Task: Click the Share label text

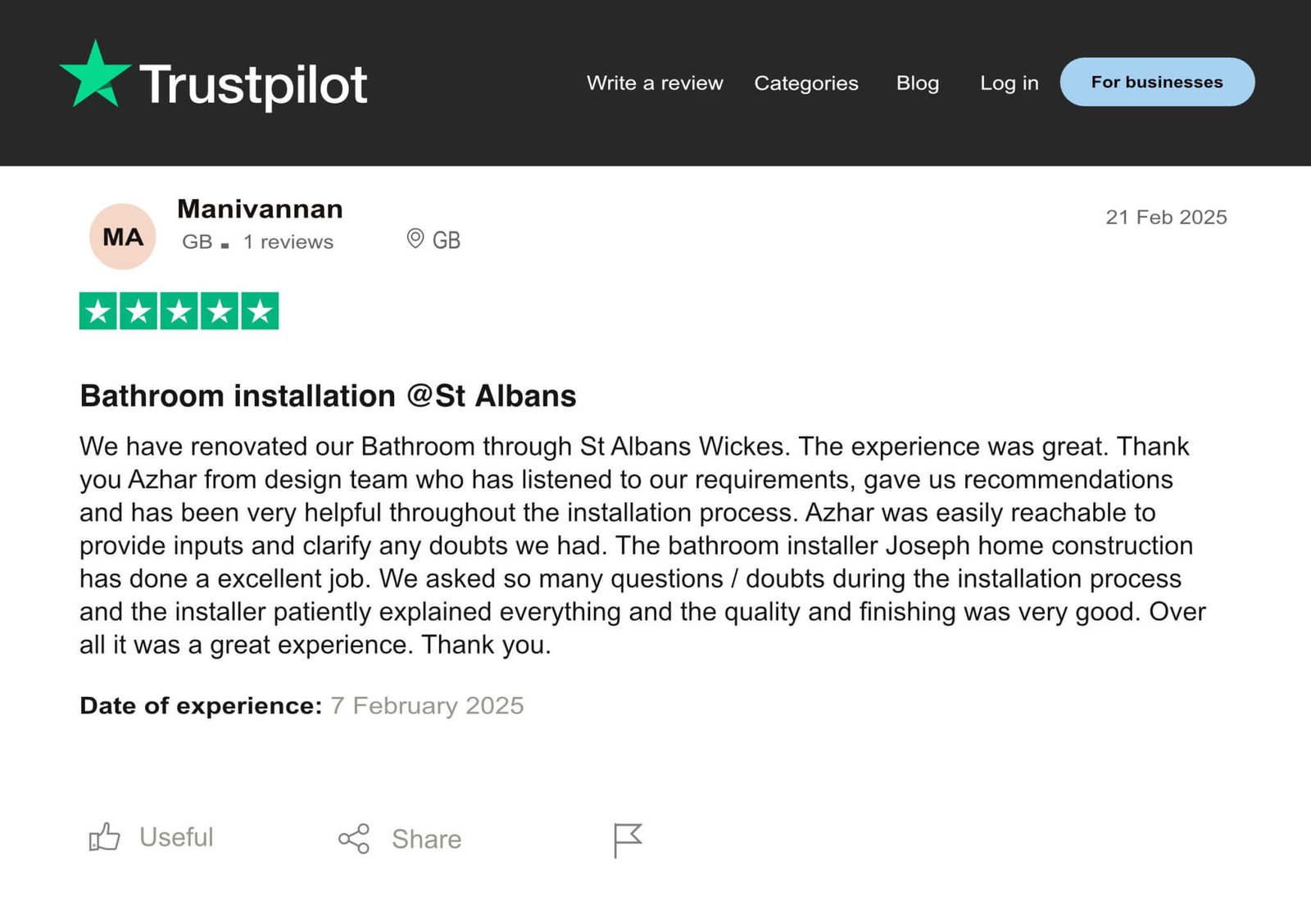Action: [426, 839]
